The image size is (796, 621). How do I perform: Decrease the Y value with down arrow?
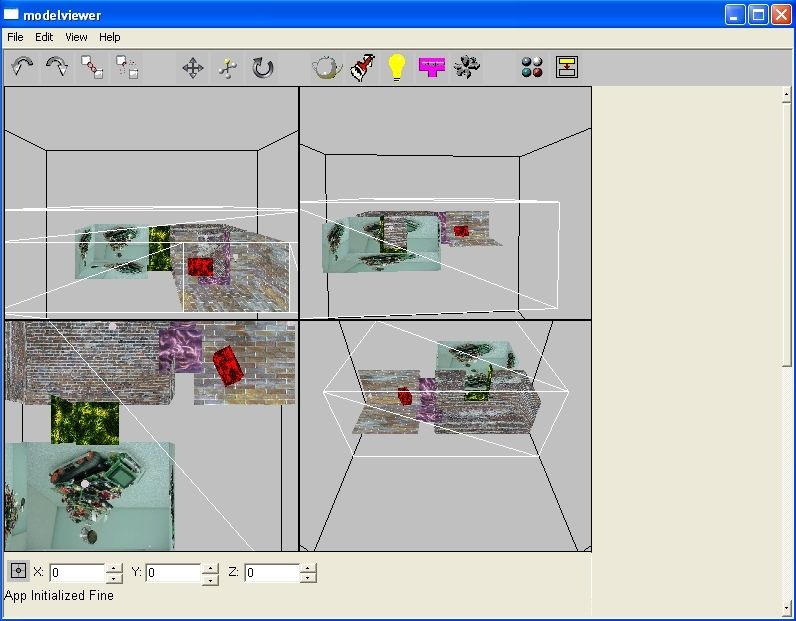click(210, 579)
